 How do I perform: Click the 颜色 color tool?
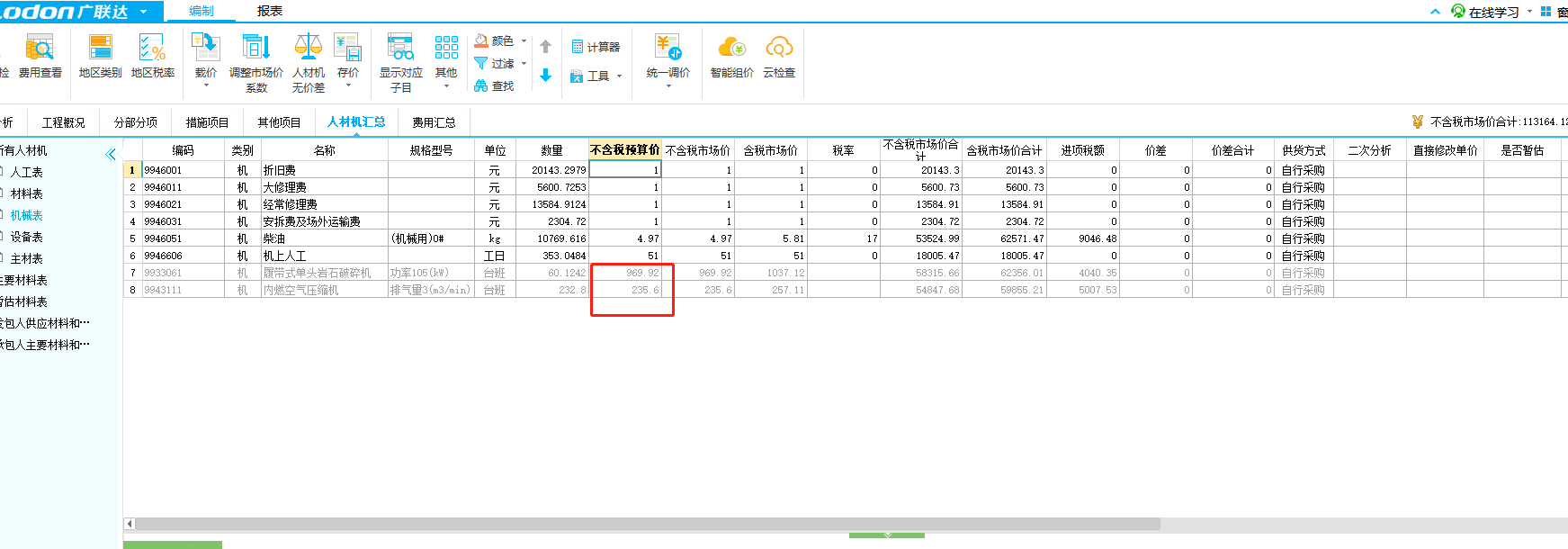494,40
